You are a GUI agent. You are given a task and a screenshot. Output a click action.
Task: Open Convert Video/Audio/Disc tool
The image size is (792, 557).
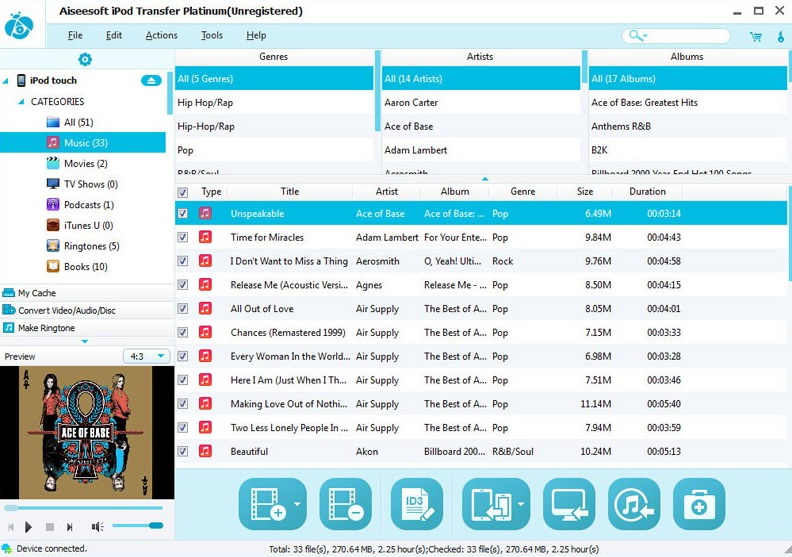click(x=87, y=311)
